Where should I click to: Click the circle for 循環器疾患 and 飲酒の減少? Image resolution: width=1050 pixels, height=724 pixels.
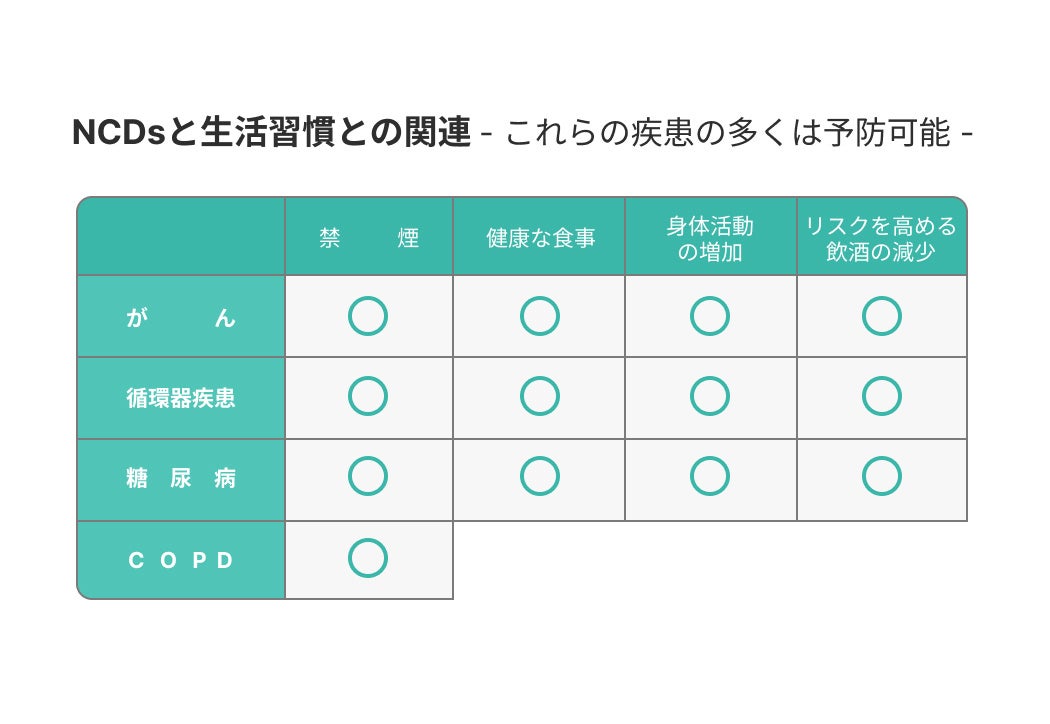(882, 397)
